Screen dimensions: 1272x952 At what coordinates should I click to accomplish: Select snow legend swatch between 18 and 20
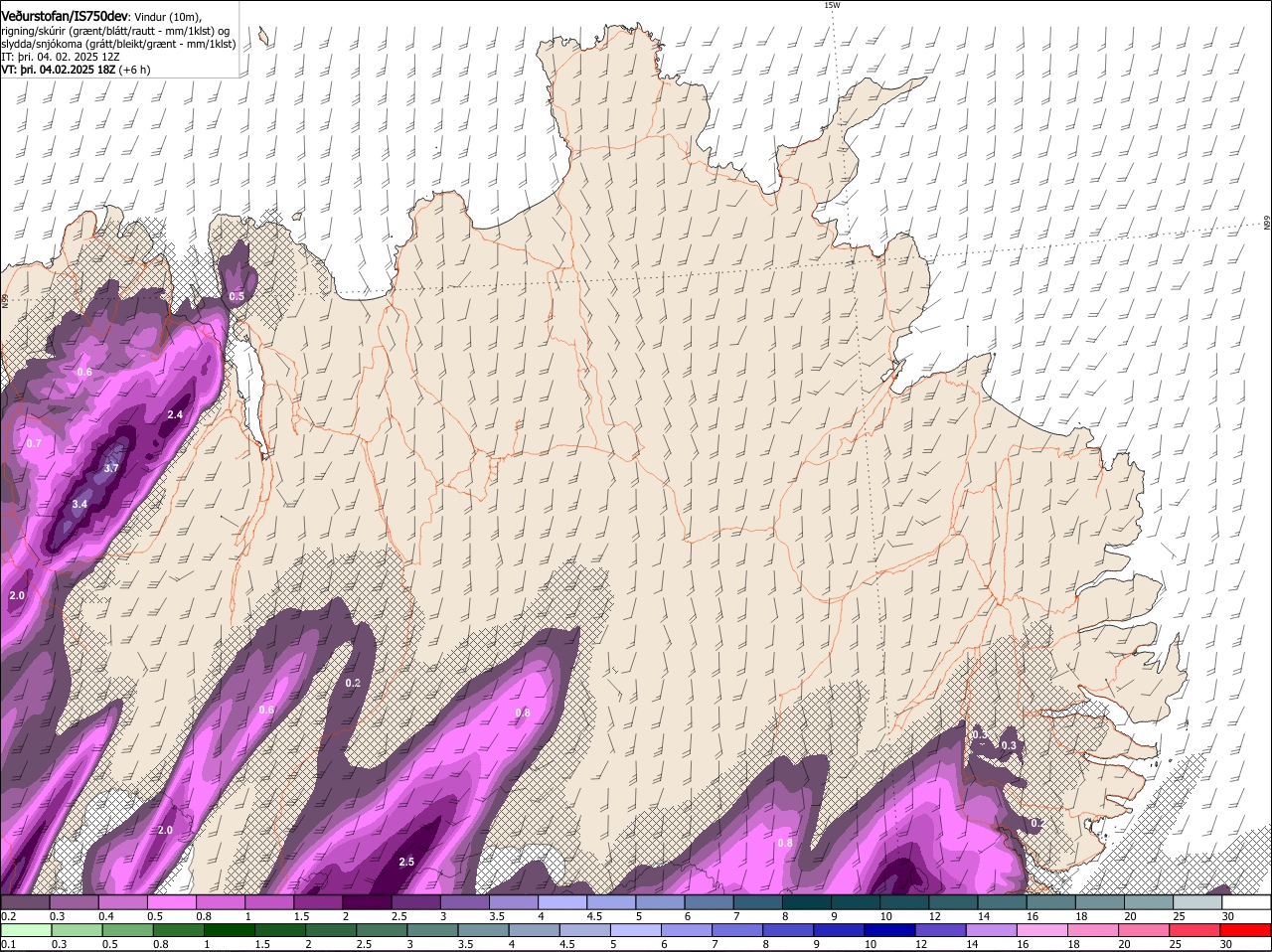(x=1100, y=902)
